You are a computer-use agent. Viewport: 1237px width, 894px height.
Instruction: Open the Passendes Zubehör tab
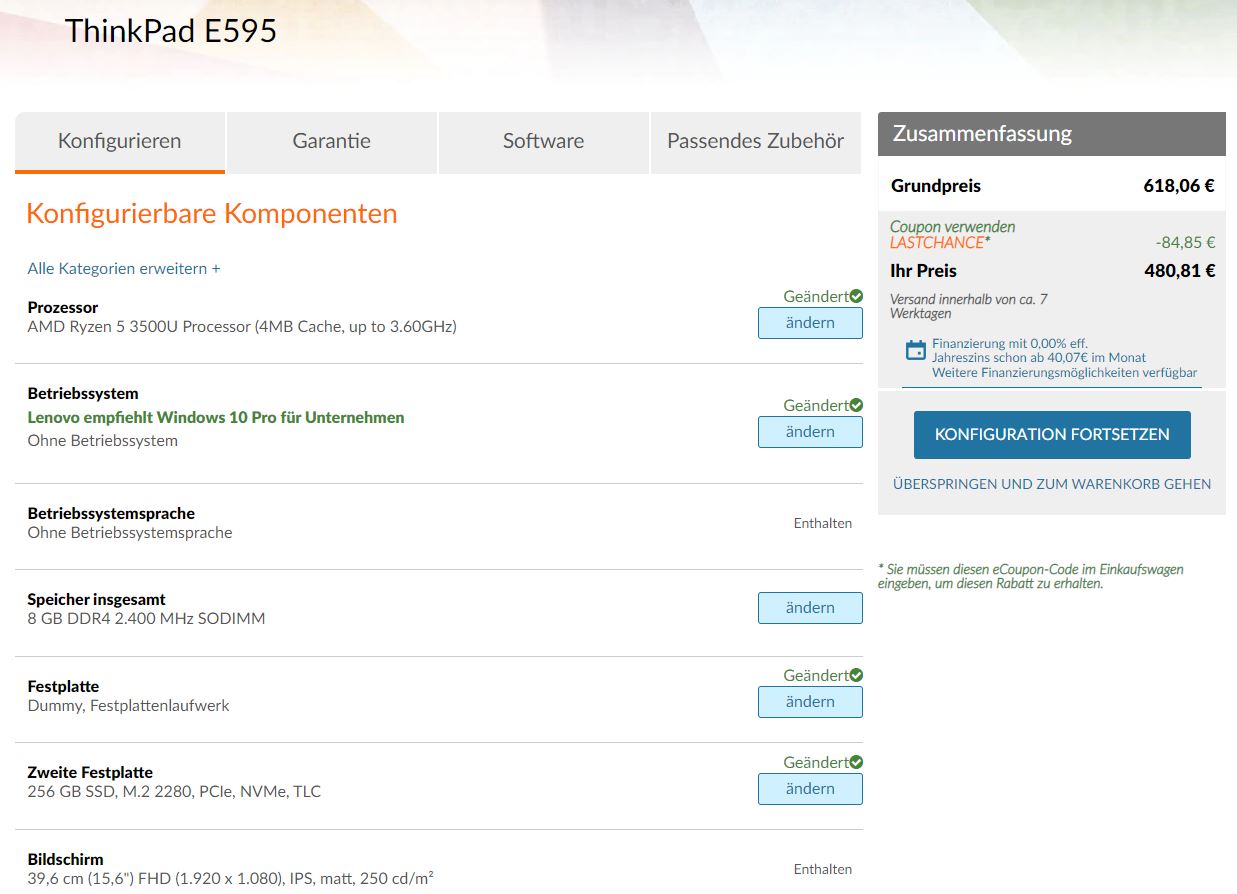click(756, 142)
